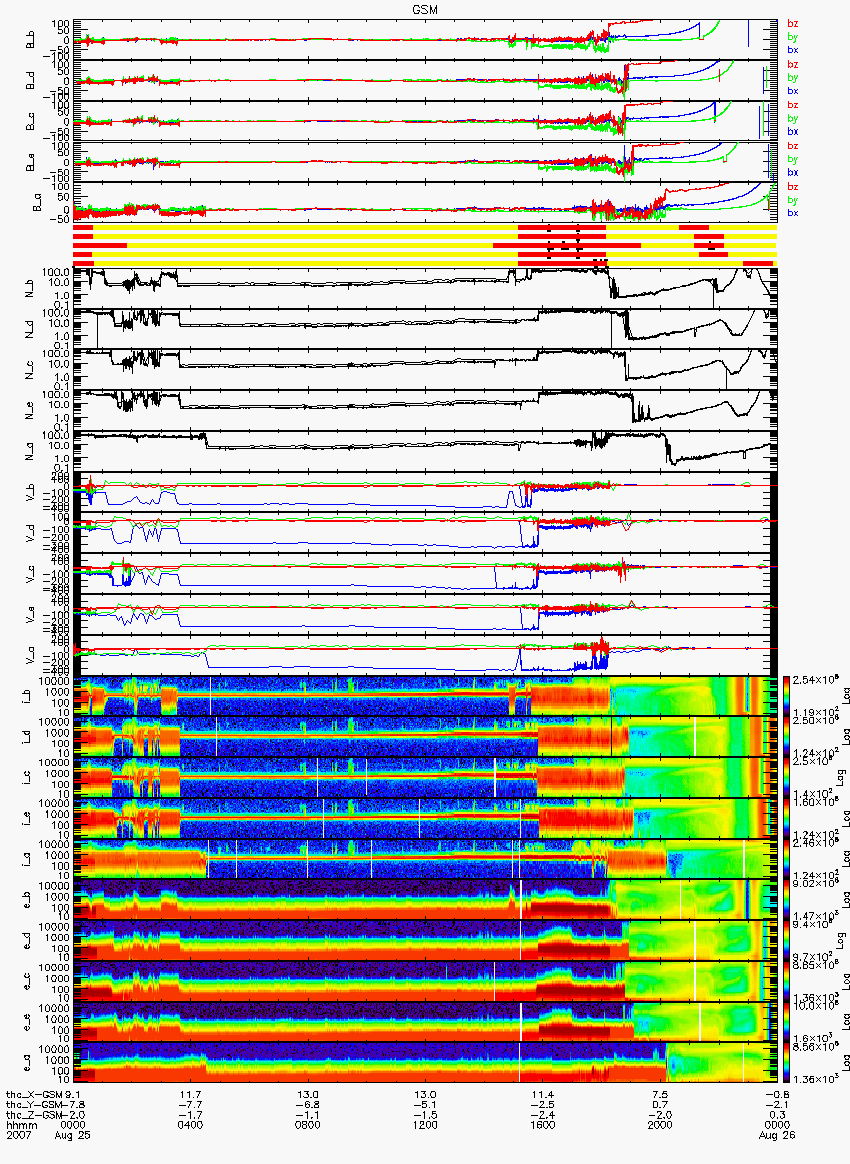Click the 0400 time tick label
Image resolution: width=850 pixels, height=1164 pixels.
(190, 1124)
